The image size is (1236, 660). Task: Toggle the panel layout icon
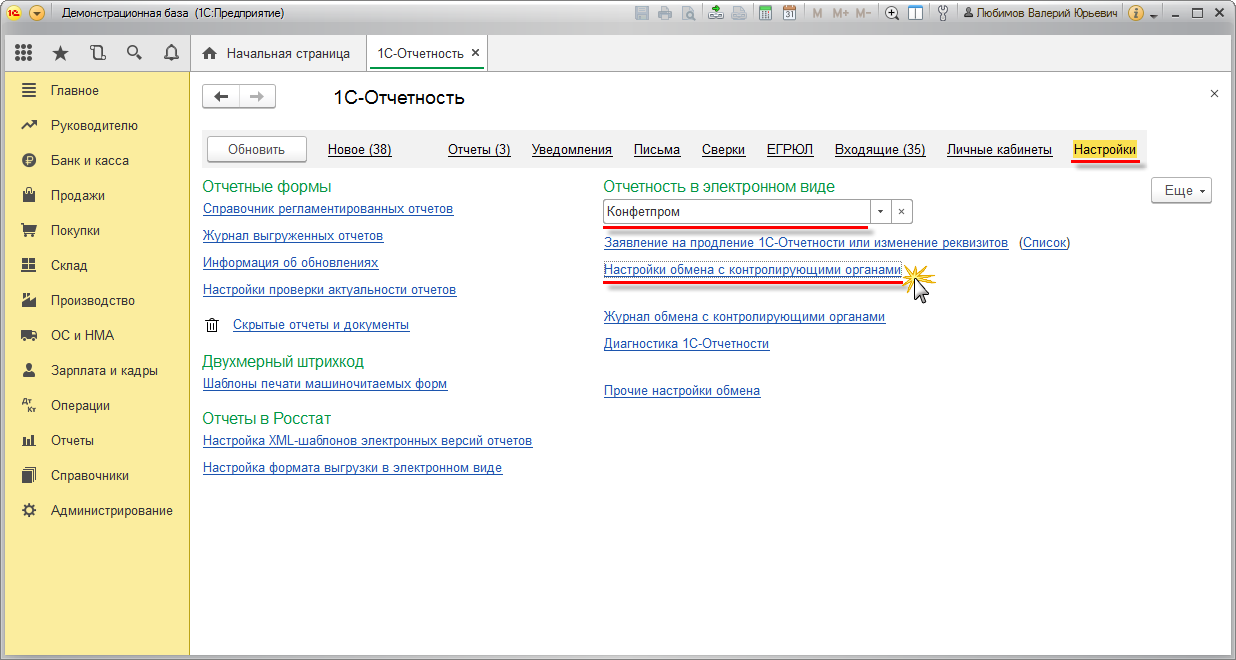tap(915, 13)
